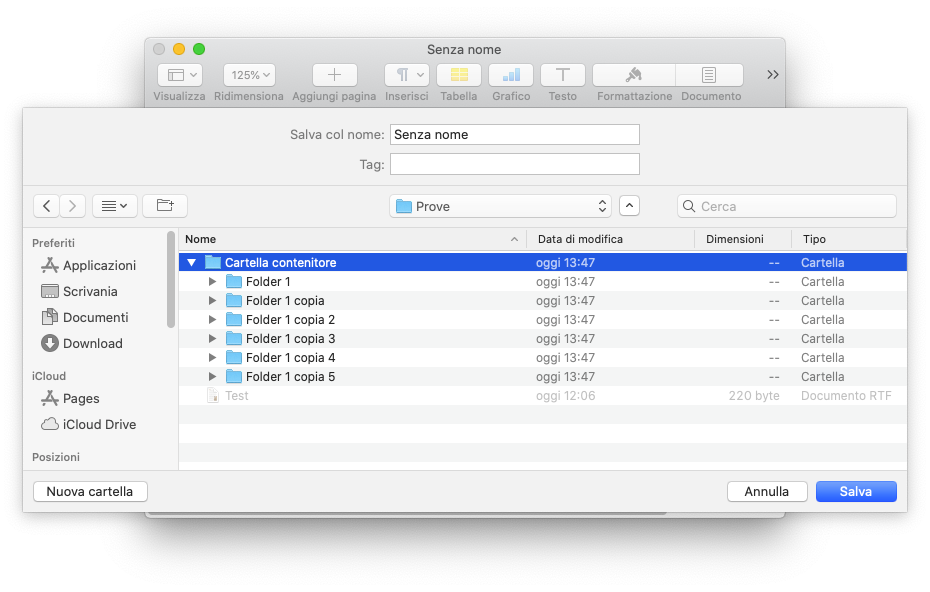Click the new folder icon in toolbar
The height and width of the screenshot is (592, 930).
tap(165, 206)
